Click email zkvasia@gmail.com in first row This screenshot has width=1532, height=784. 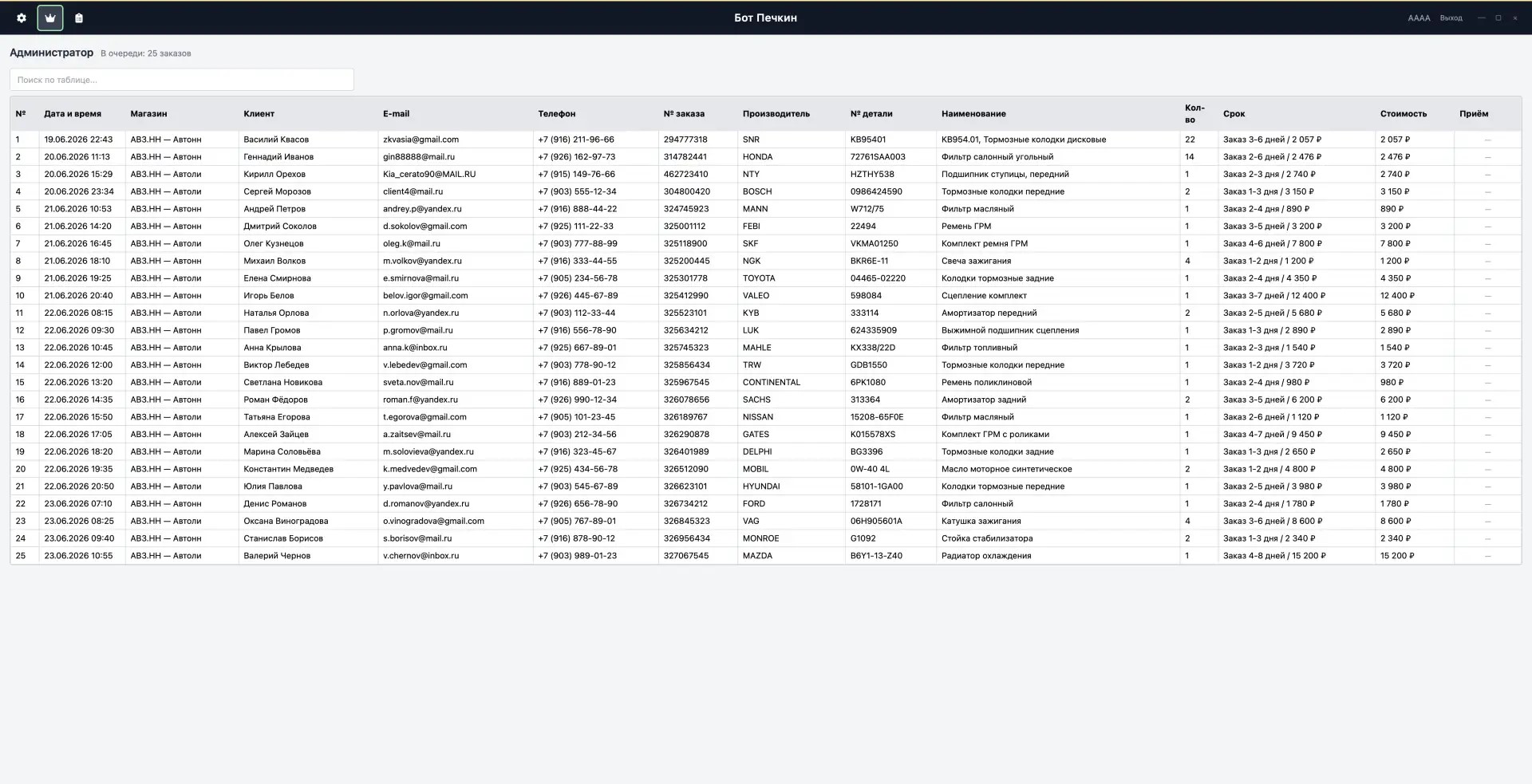coord(421,140)
